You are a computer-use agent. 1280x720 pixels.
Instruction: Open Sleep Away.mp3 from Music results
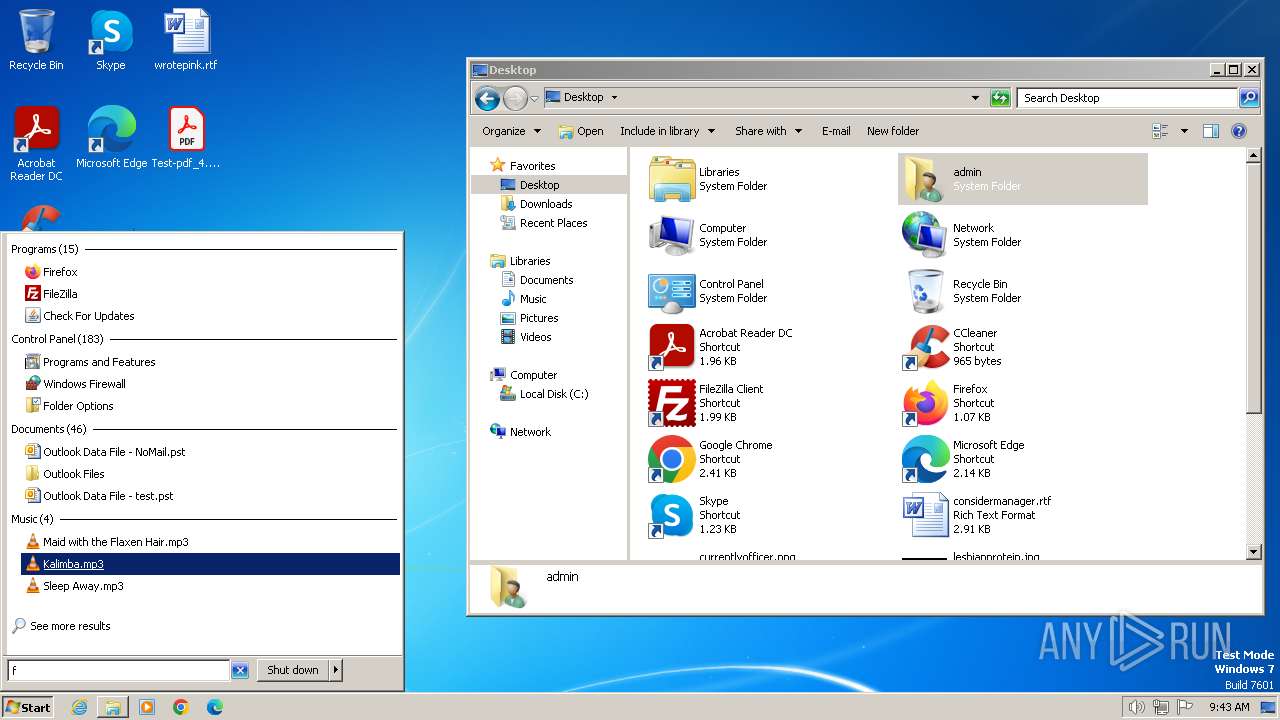(x=210, y=586)
